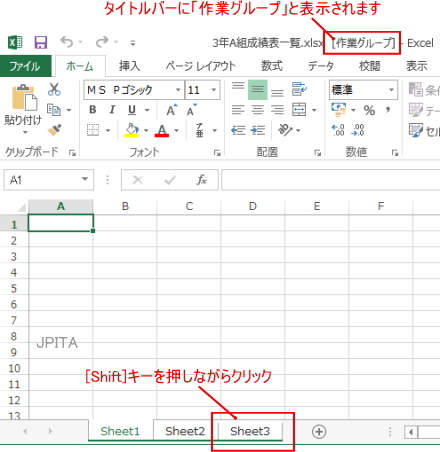Click the Accounting Number Format icon

(339, 110)
